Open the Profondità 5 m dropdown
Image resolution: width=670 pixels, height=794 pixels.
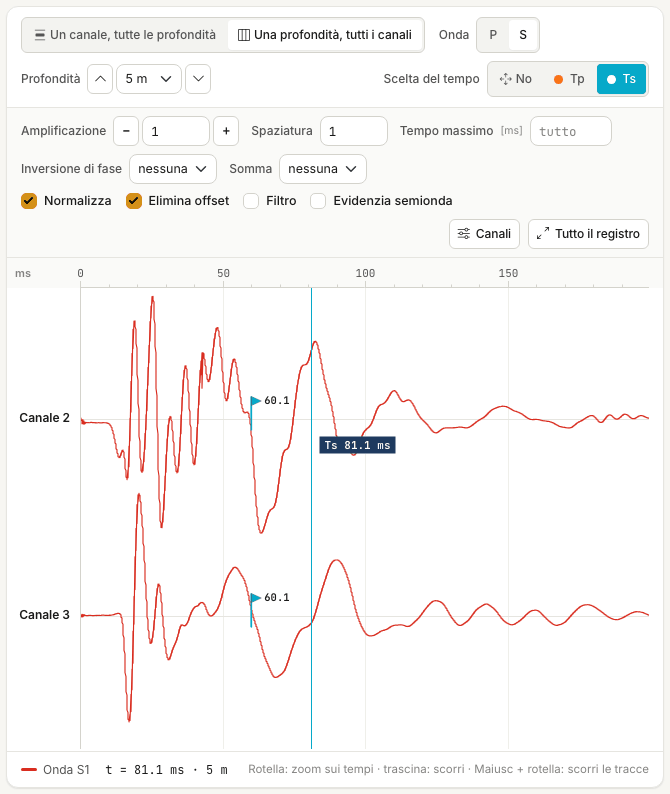tap(149, 79)
